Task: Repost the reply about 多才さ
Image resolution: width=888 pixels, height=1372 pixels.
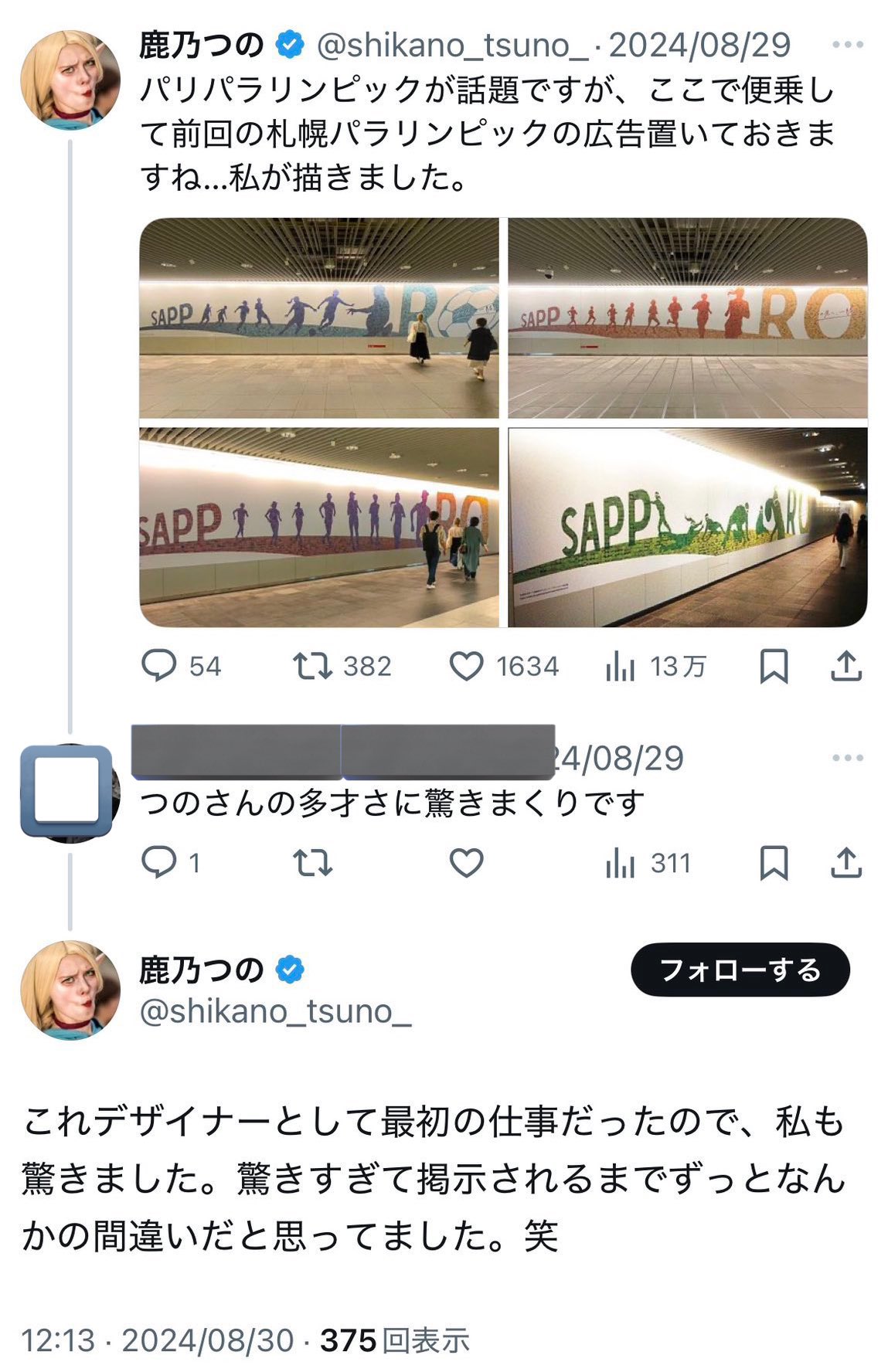Action: click(x=312, y=862)
